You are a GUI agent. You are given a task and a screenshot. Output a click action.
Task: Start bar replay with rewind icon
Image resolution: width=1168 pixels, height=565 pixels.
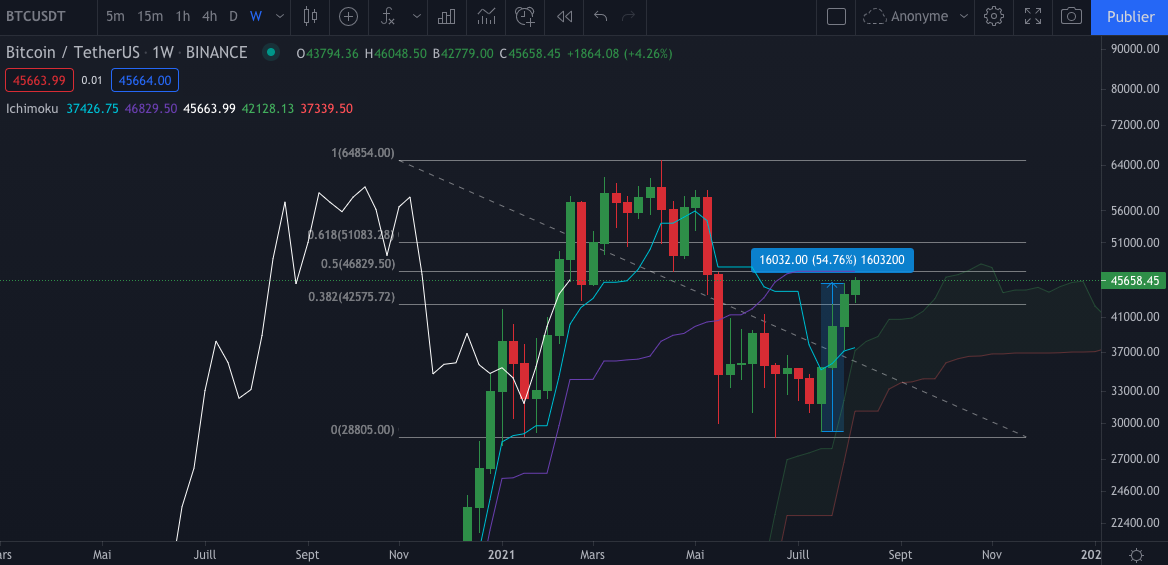tap(565, 16)
